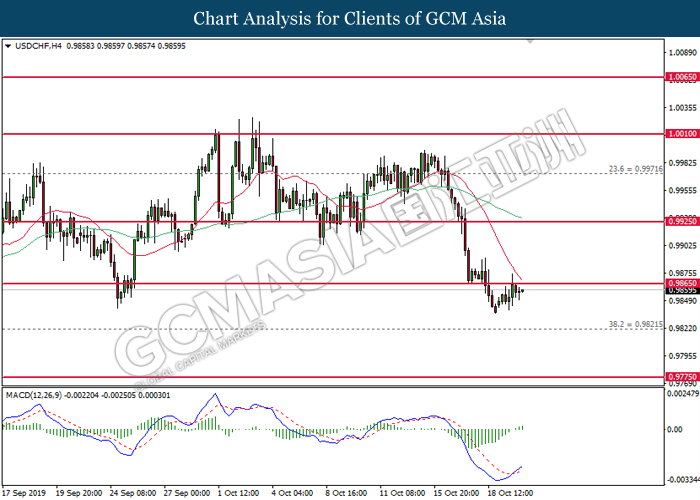This screenshot has height=500, width=700.
Task: Click the 0.98490 price axis label
Action: click(x=682, y=301)
